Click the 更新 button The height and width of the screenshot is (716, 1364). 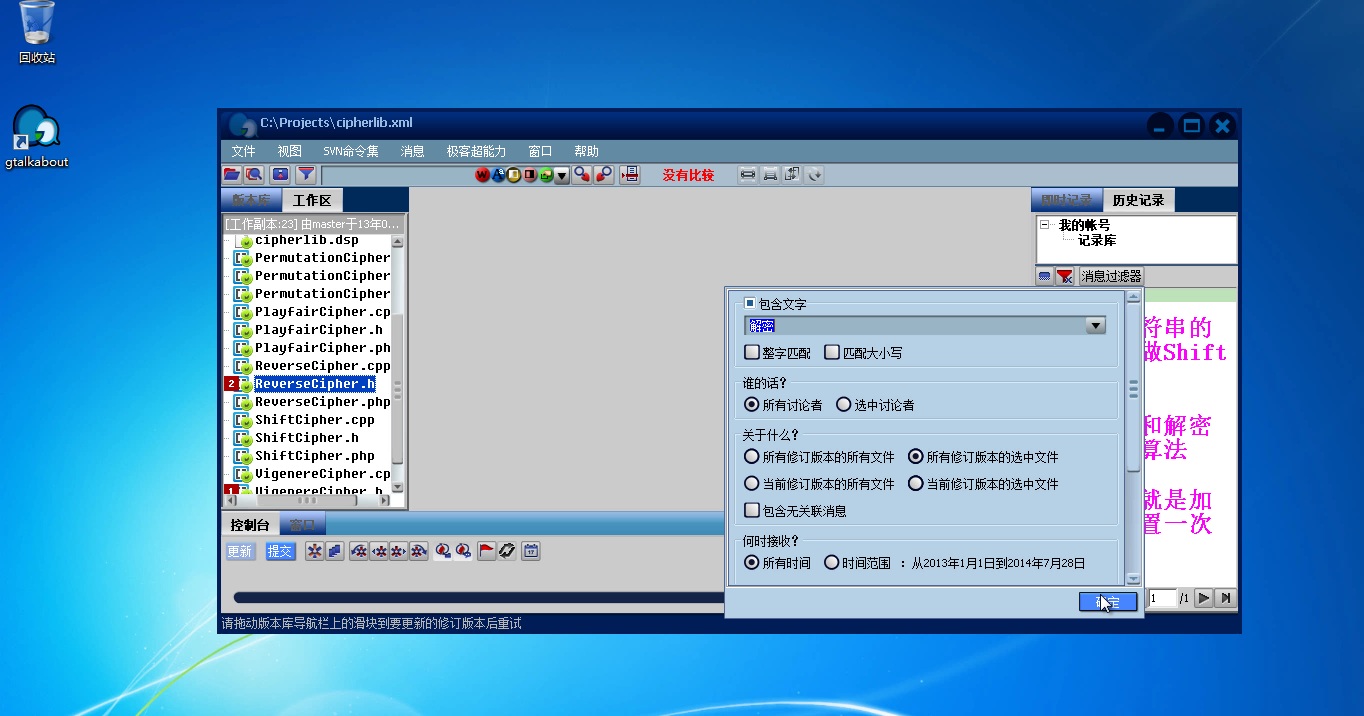pos(240,551)
